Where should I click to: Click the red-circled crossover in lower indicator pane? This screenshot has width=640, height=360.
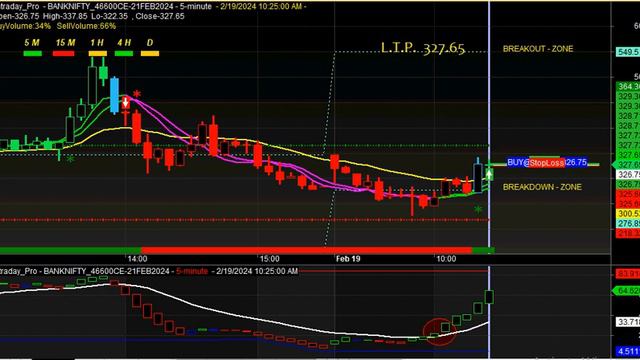click(x=439, y=332)
